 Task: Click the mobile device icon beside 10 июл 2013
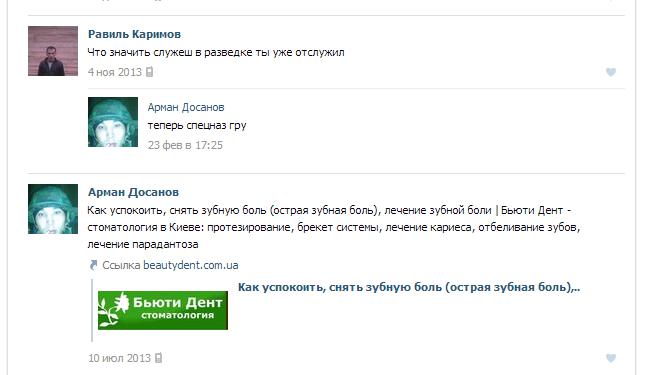tap(158, 358)
